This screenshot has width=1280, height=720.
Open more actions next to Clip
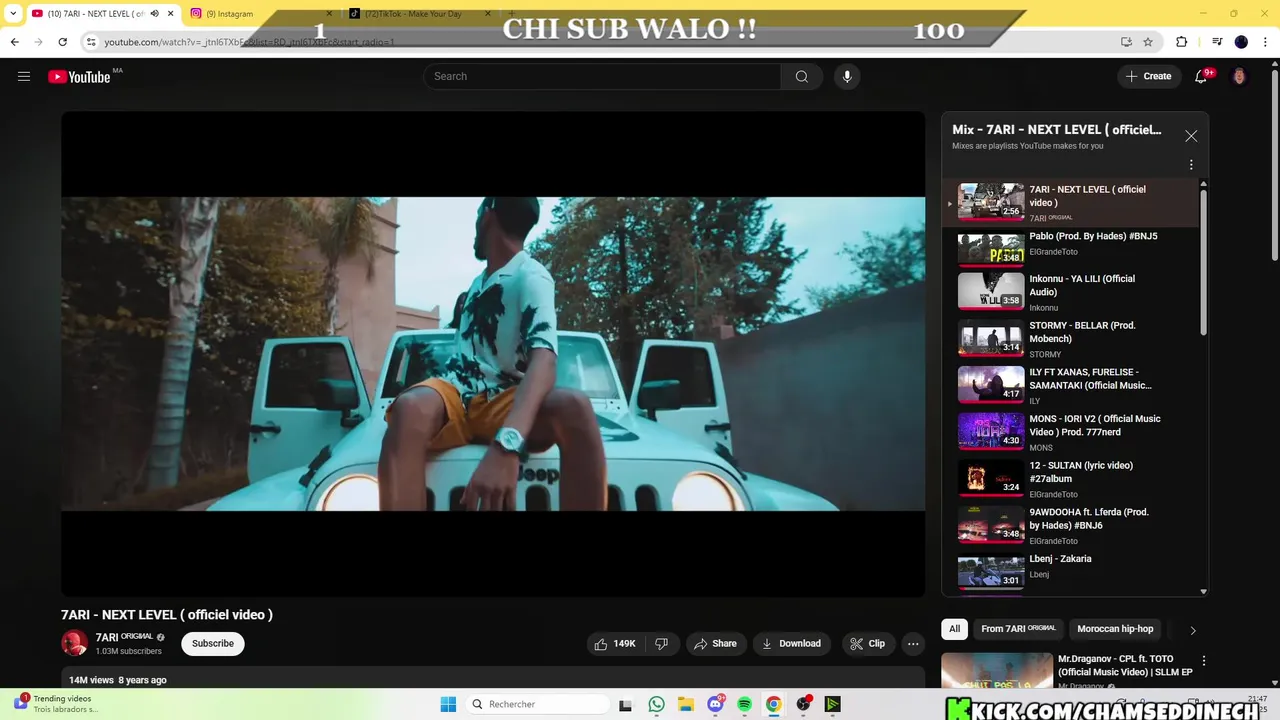pos(913,644)
